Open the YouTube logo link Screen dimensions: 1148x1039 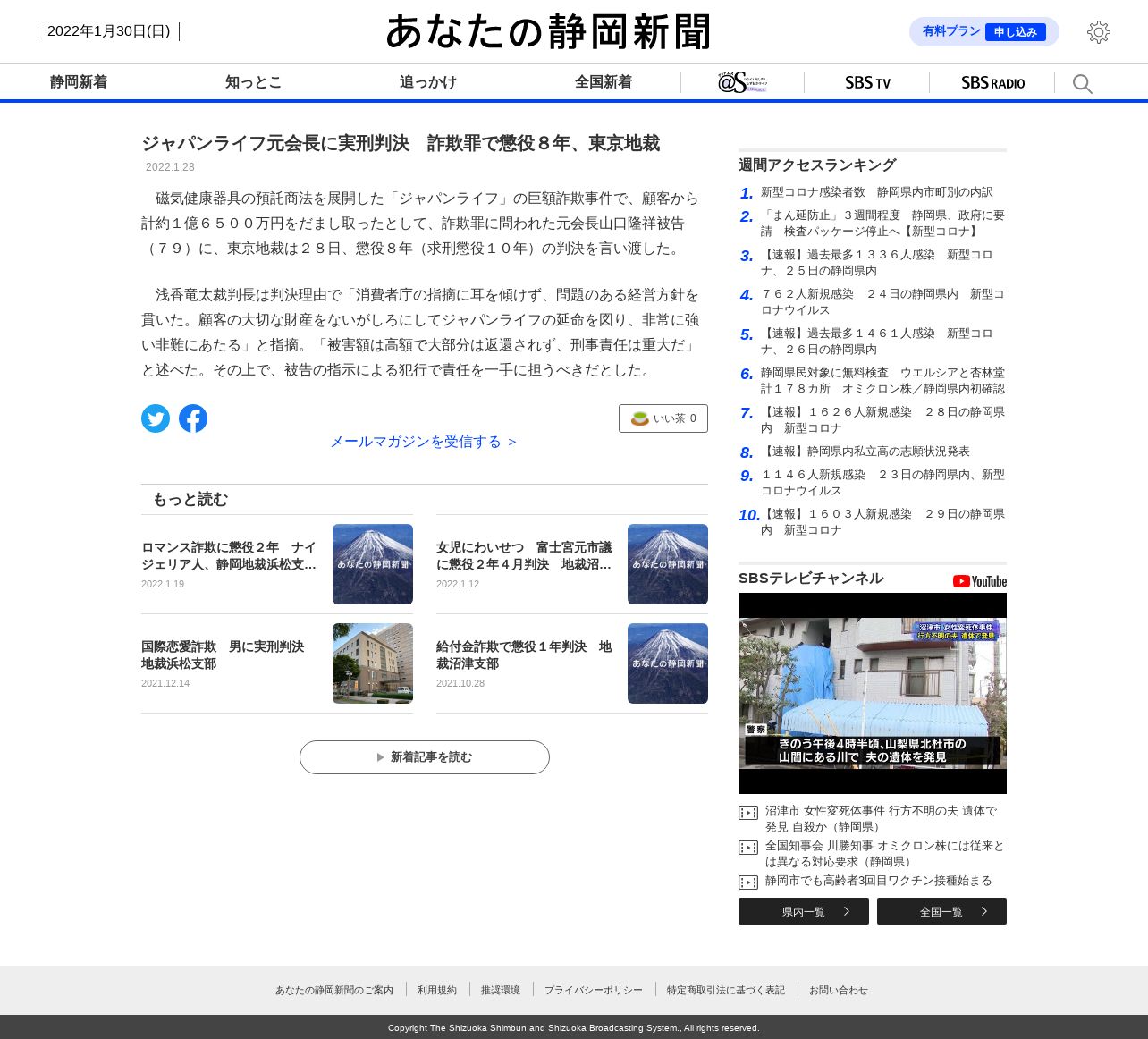980,581
